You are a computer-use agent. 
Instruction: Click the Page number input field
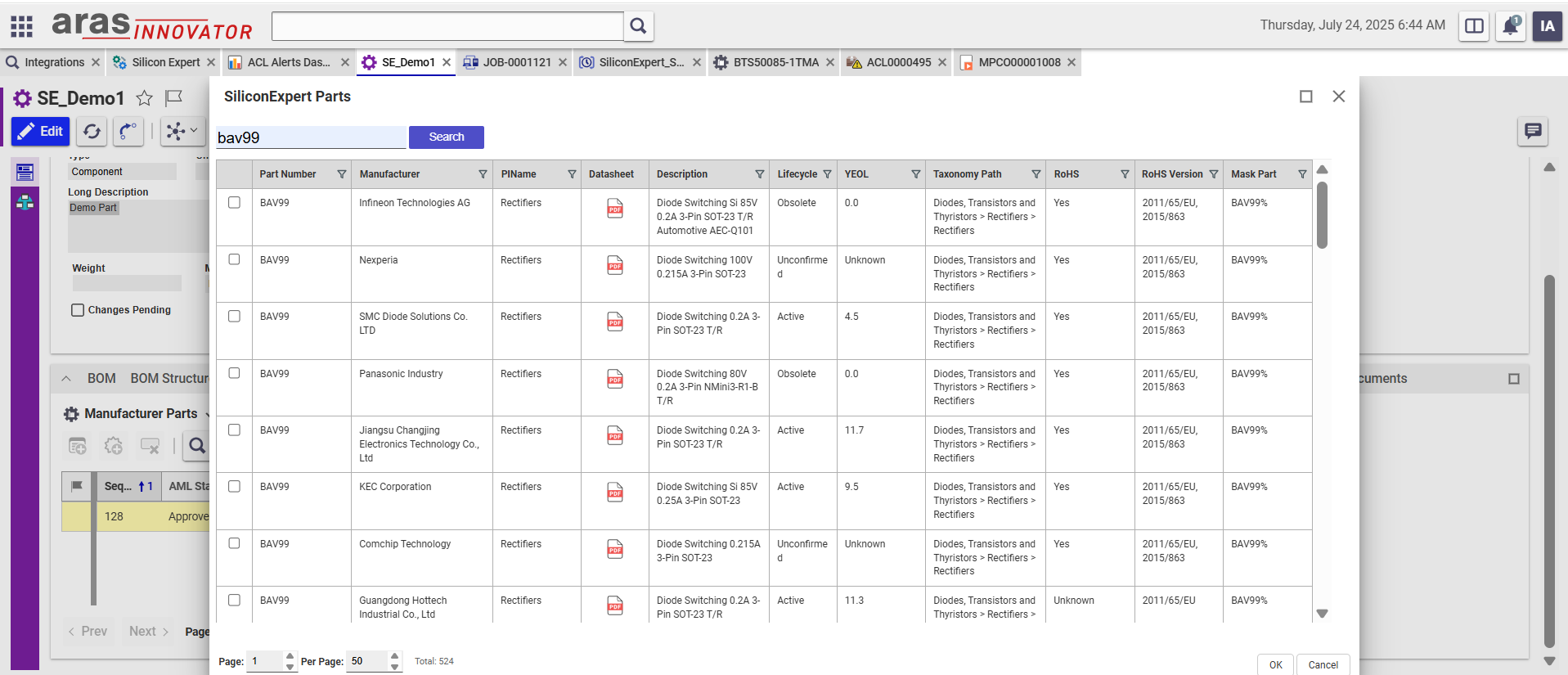pos(265,661)
